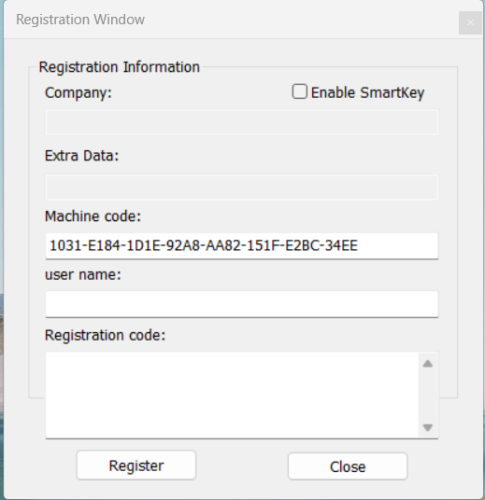
Task: Click the Machine code: label
Action: tap(93, 216)
